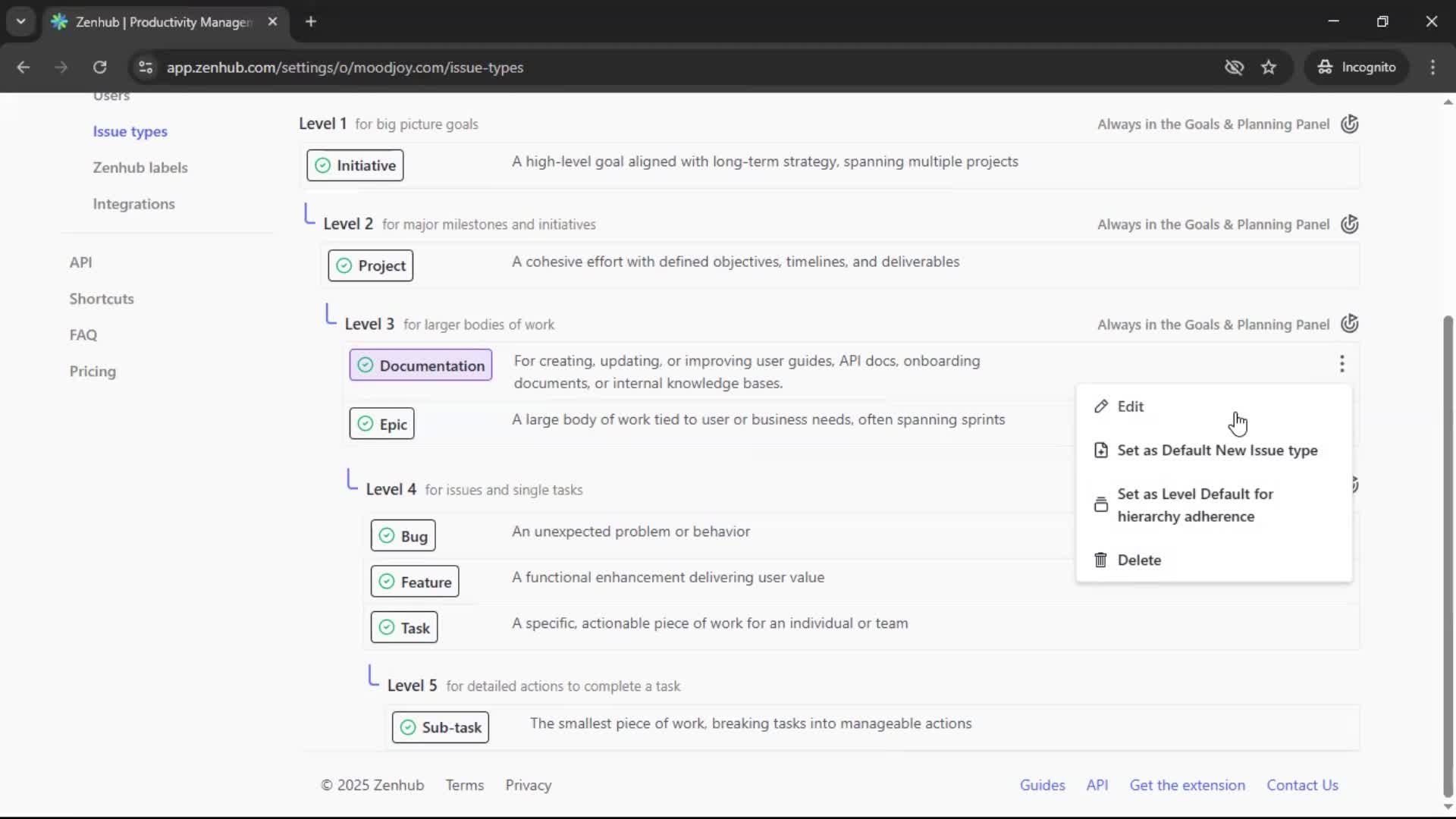Click the back navigation arrow
Screen dimensions: 1456x819
pyautogui.click(x=23, y=67)
